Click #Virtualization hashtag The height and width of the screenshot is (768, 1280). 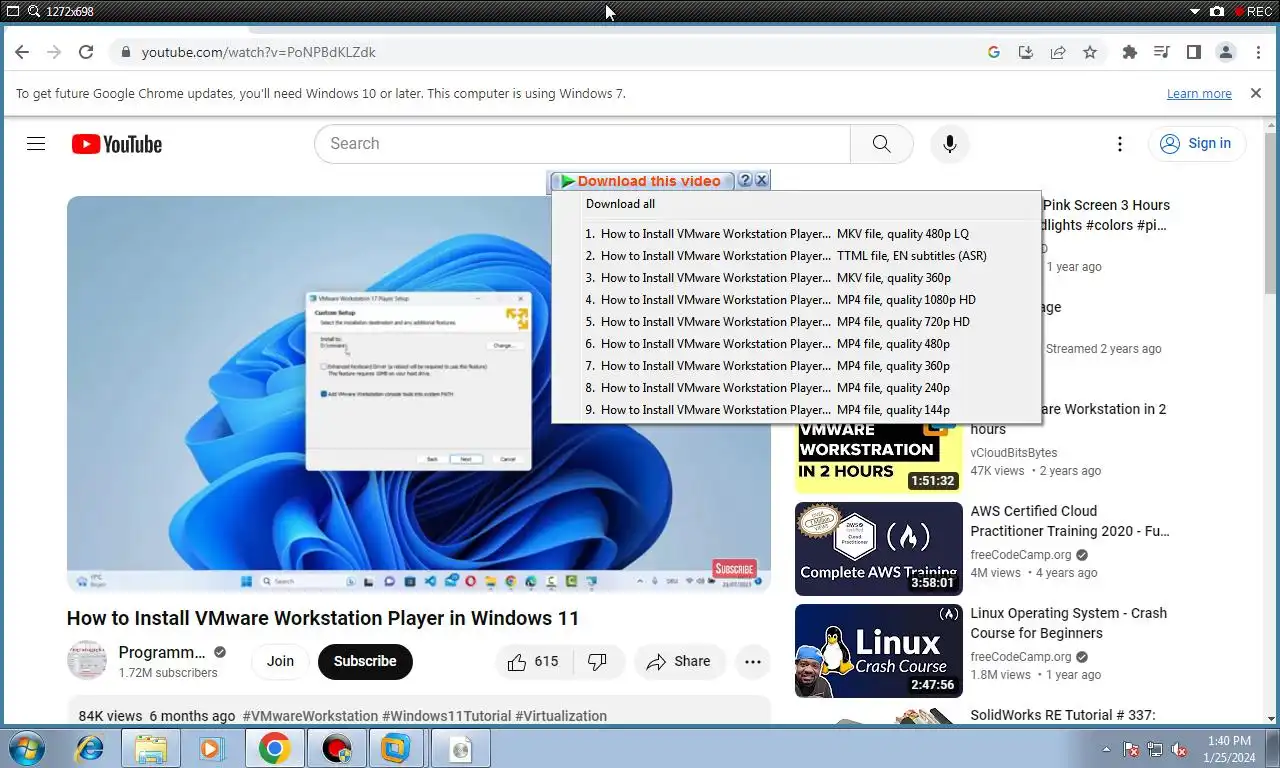tap(561, 716)
